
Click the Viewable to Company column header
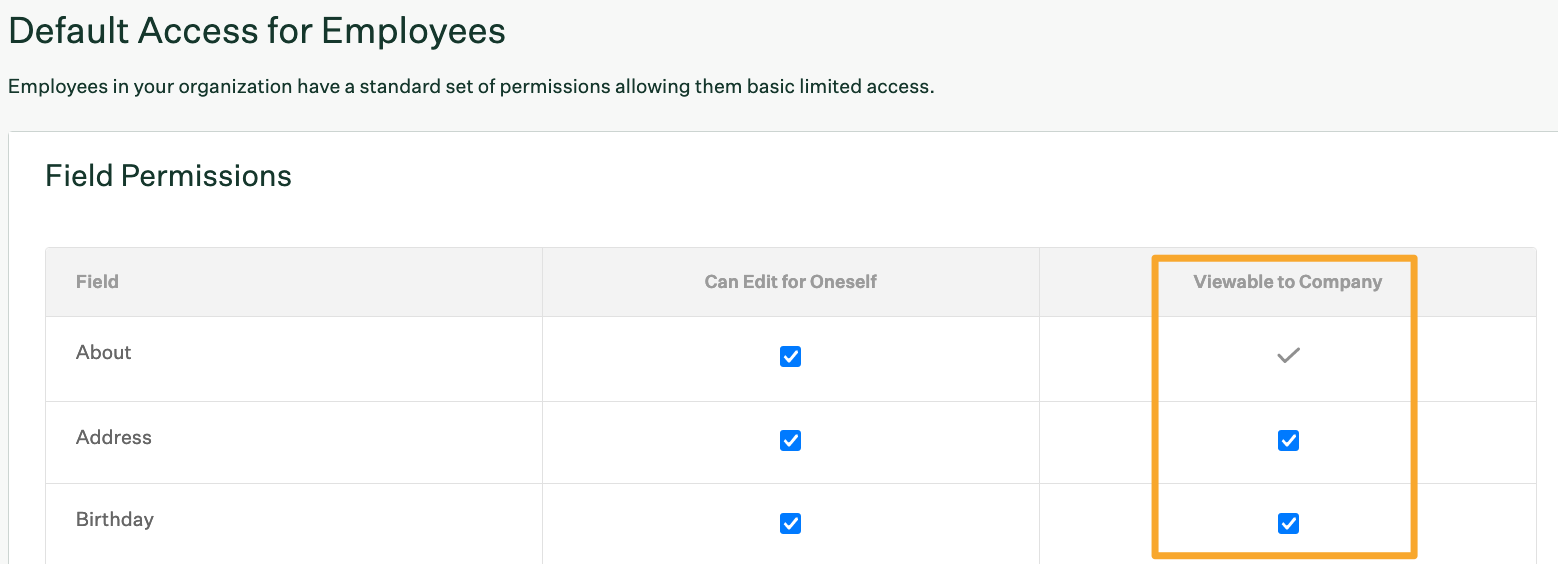coord(1288,282)
